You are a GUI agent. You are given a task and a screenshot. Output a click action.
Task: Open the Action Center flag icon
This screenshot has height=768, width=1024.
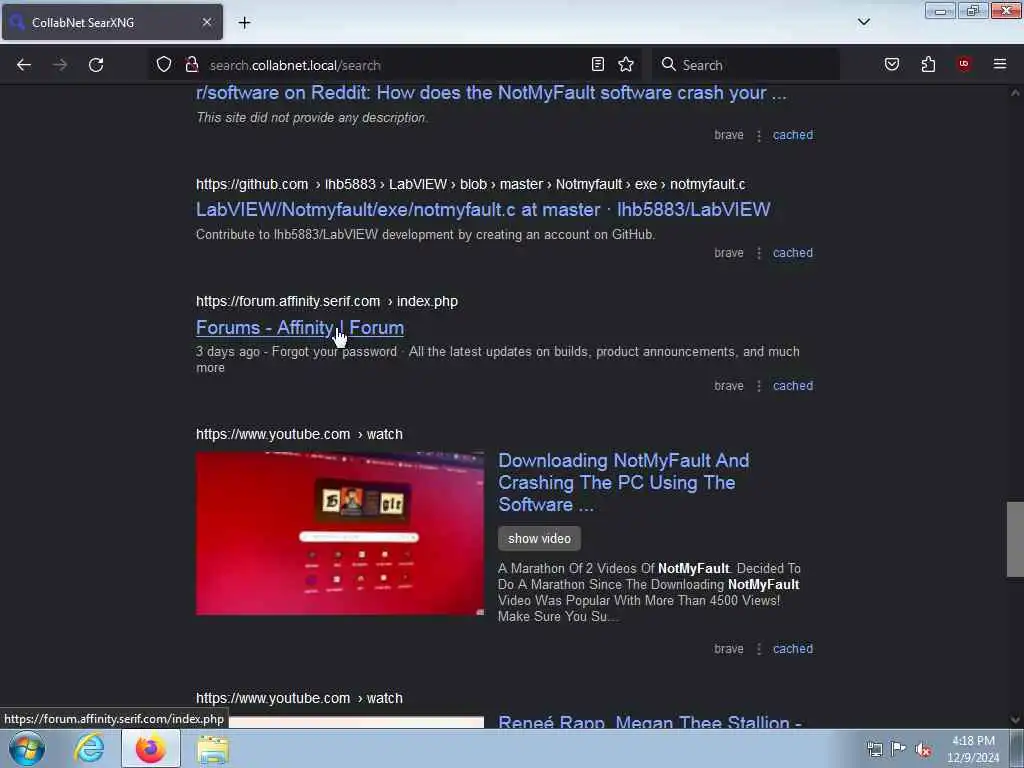pos(899,748)
